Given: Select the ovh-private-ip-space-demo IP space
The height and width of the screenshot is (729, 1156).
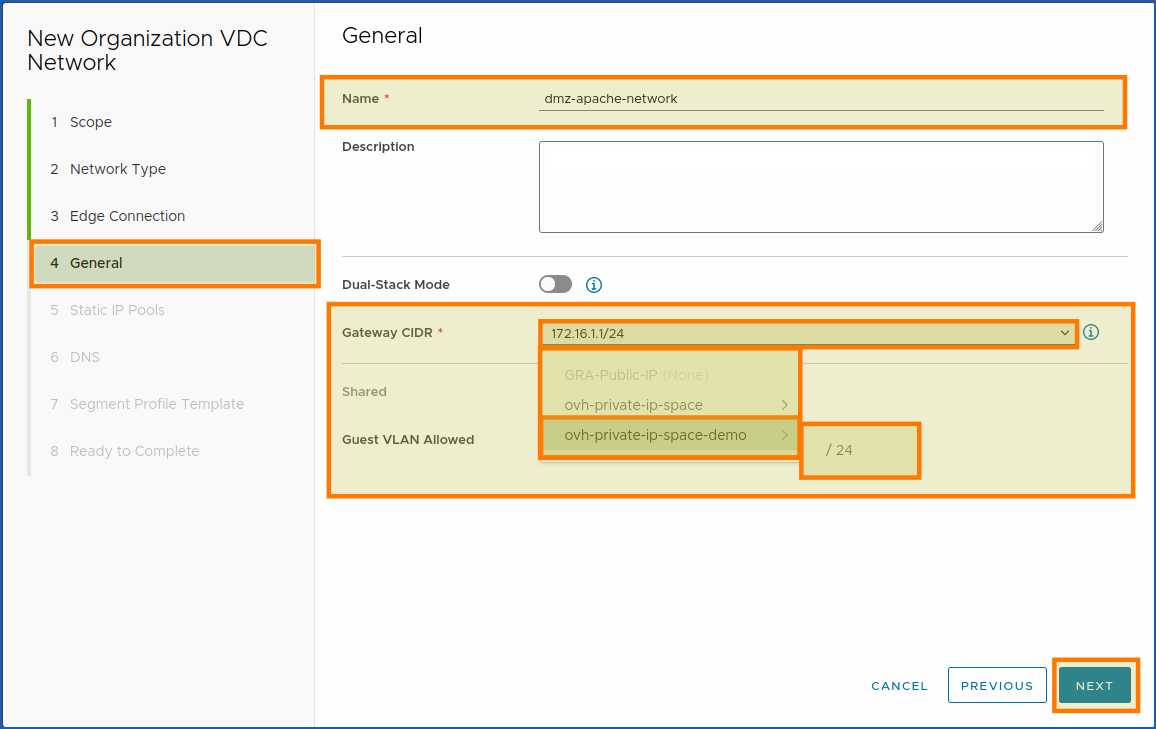Looking at the screenshot, I should tap(660, 436).
